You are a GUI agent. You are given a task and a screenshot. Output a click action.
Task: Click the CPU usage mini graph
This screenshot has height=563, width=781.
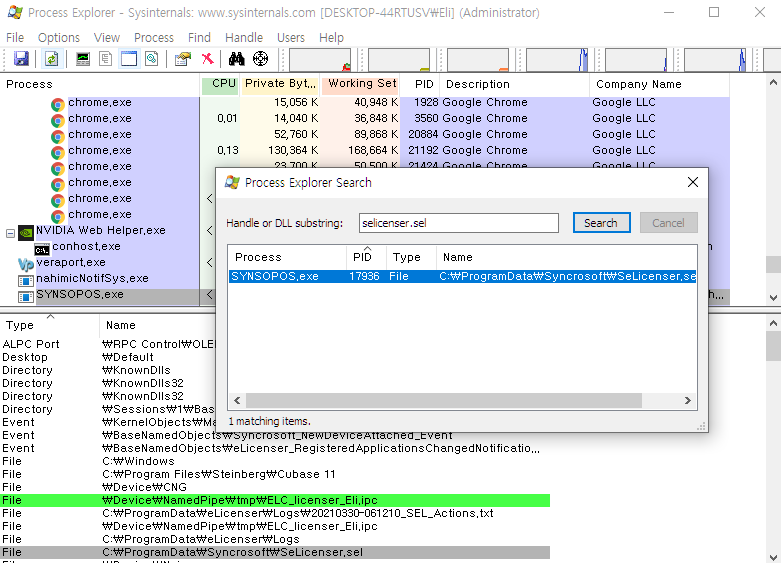click(320, 60)
